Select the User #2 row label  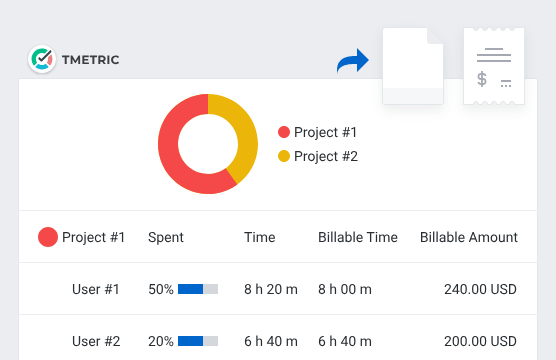tap(96, 341)
